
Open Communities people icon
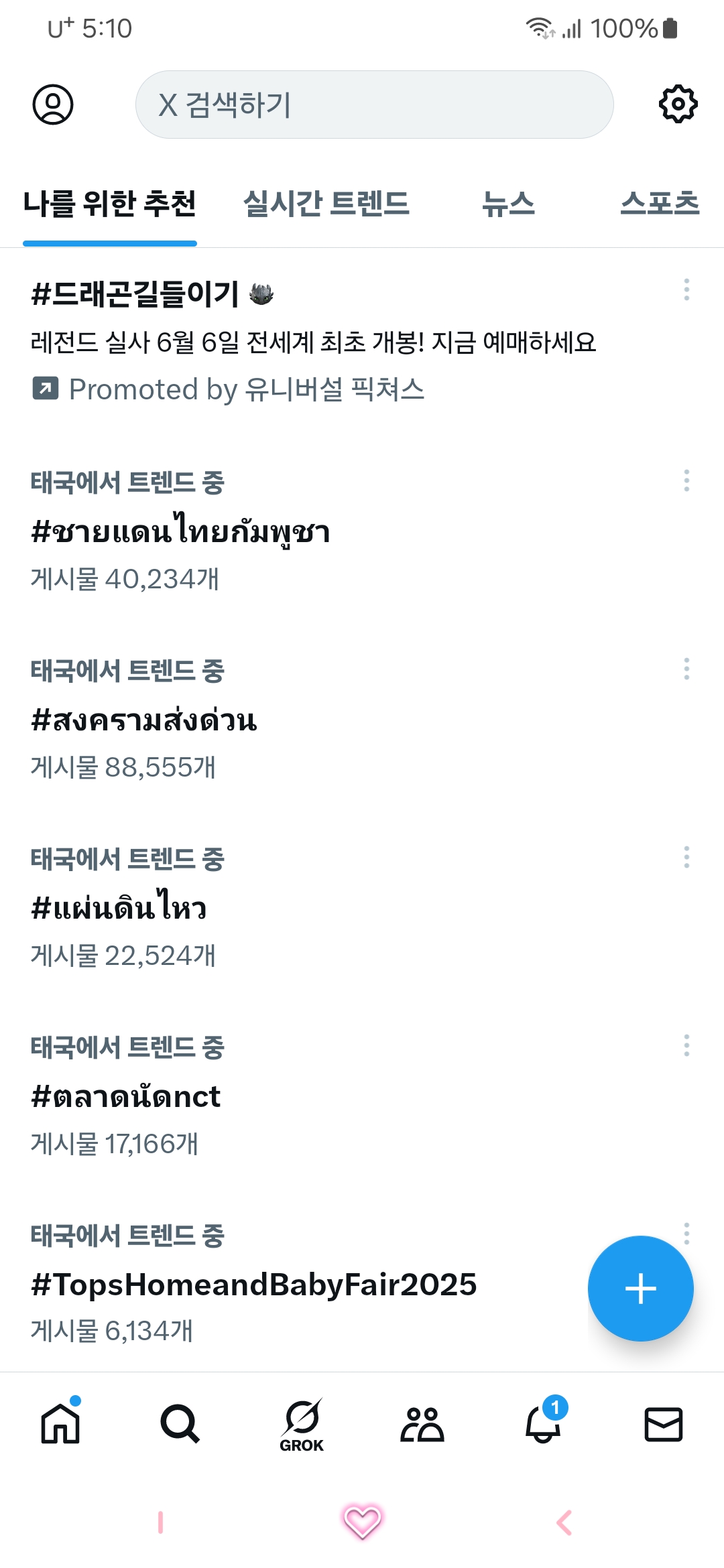(422, 1425)
